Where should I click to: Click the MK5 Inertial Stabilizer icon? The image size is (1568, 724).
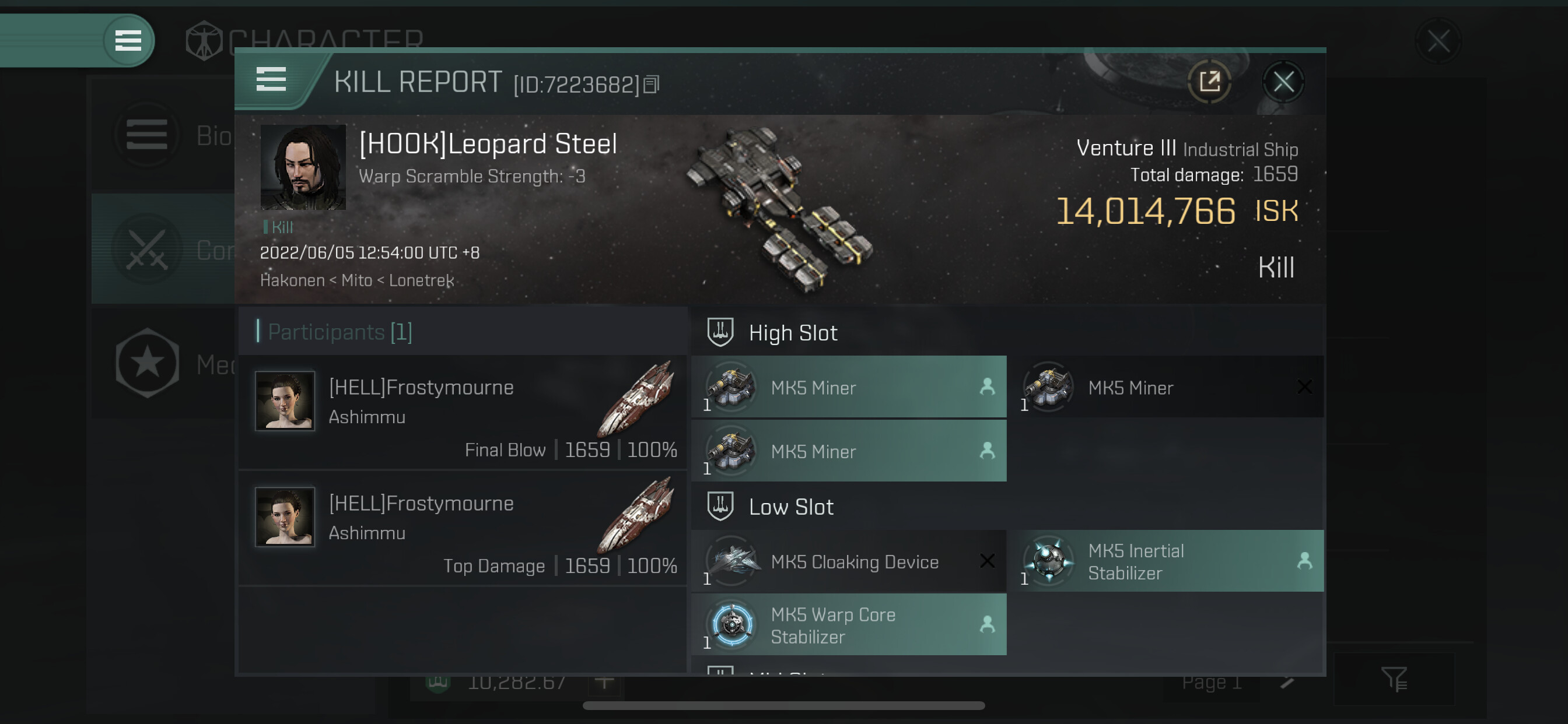tap(1049, 561)
